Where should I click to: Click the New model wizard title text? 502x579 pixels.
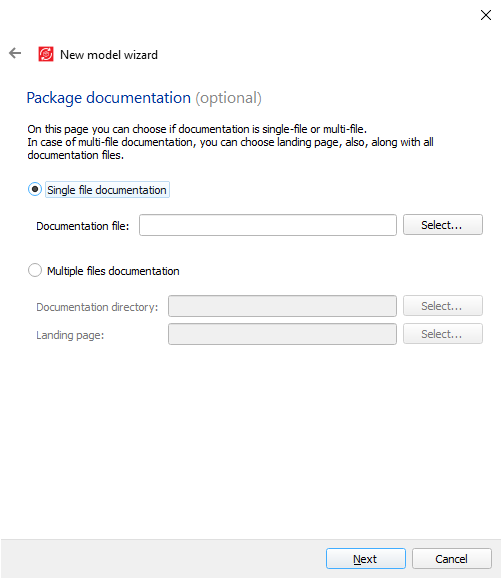(x=109, y=55)
